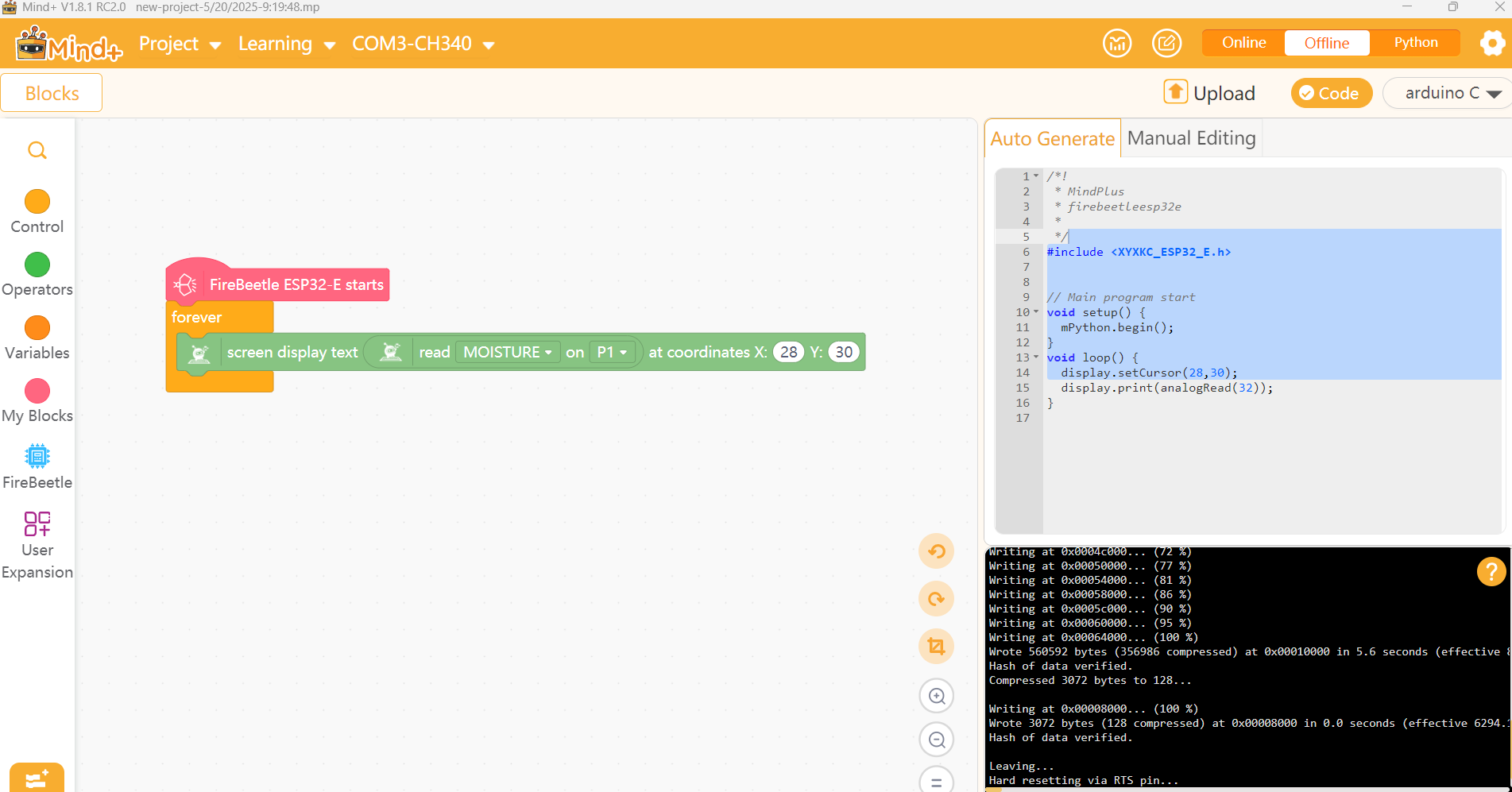Click line number 17 in gutter

point(1023,418)
